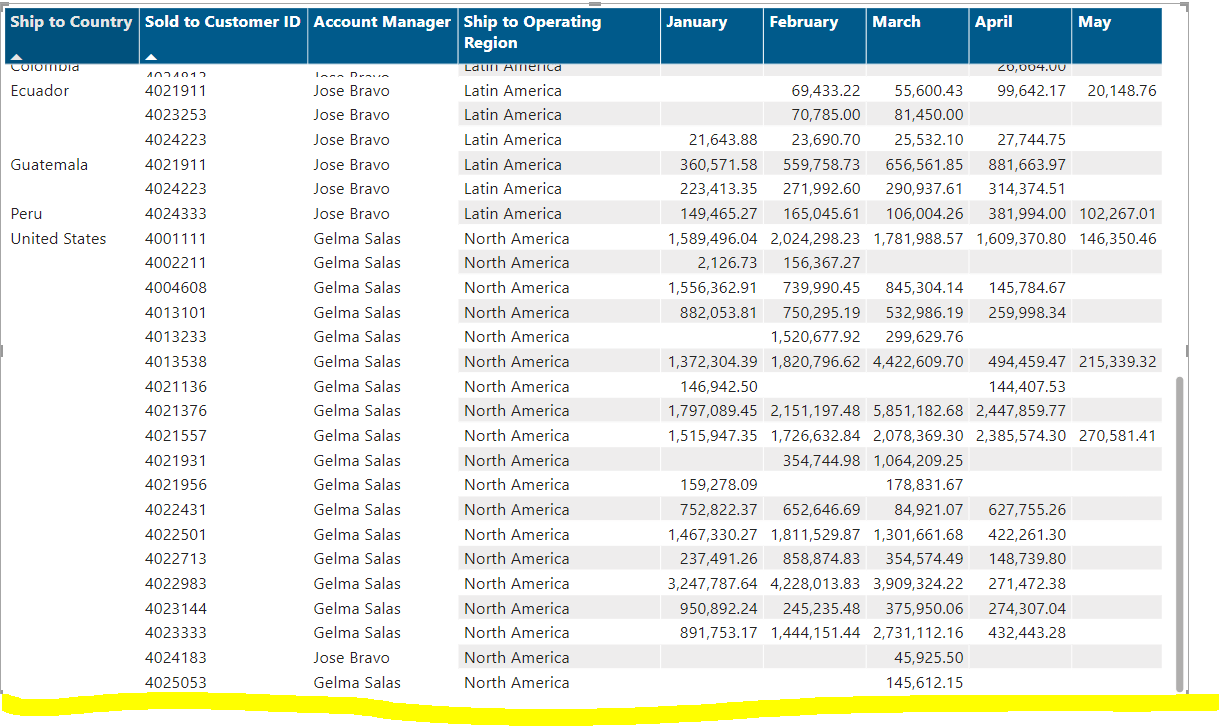This screenshot has width=1219, height=726.
Task: Click customer ID 4022983
Action: [176, 584]
